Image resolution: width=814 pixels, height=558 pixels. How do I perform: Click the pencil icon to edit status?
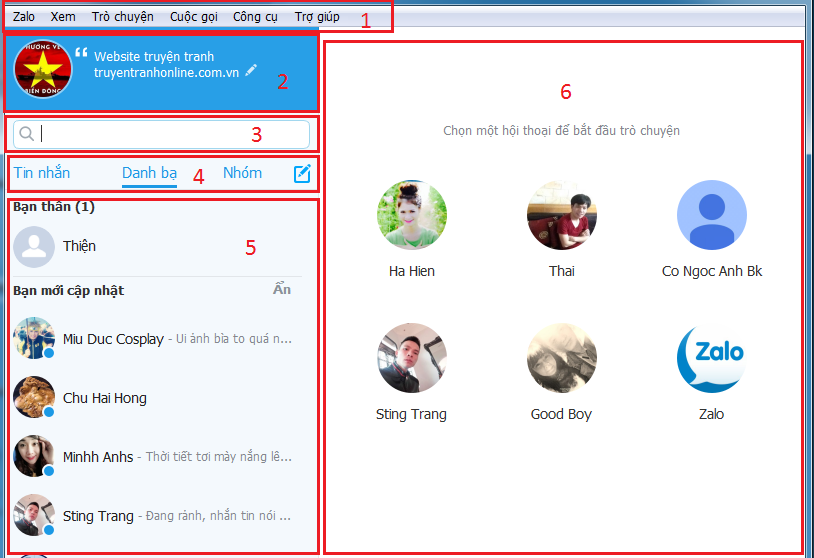coord(251,70)
